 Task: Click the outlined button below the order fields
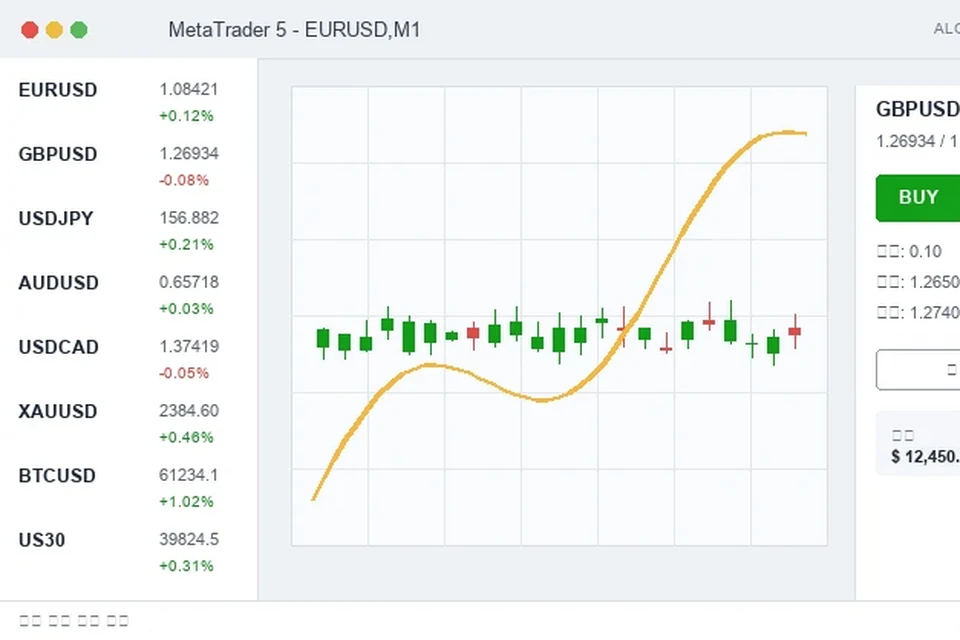click(918, 369)
